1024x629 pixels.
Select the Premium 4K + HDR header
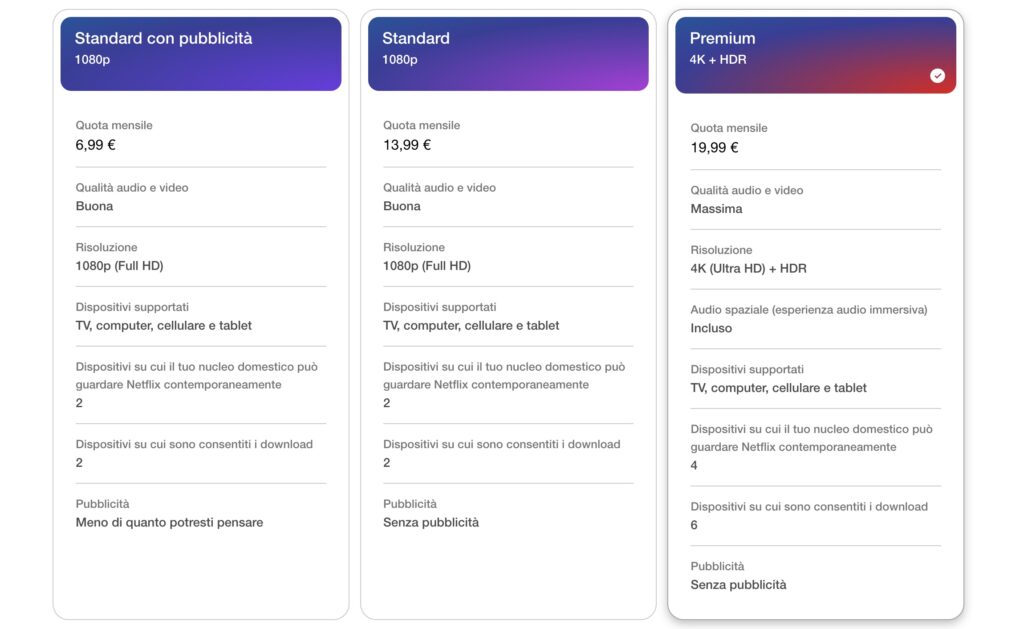[x=815, y=55]
